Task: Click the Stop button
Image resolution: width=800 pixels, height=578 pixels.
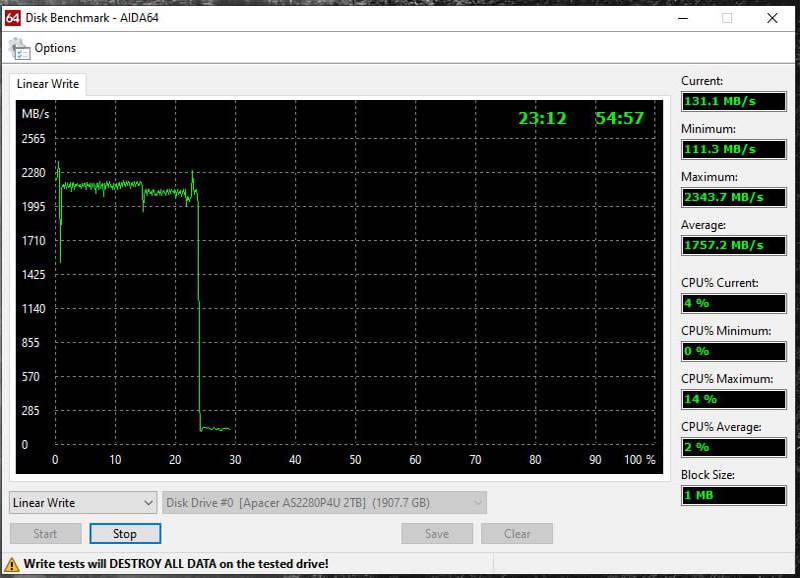Action: (x=125, y=534)
